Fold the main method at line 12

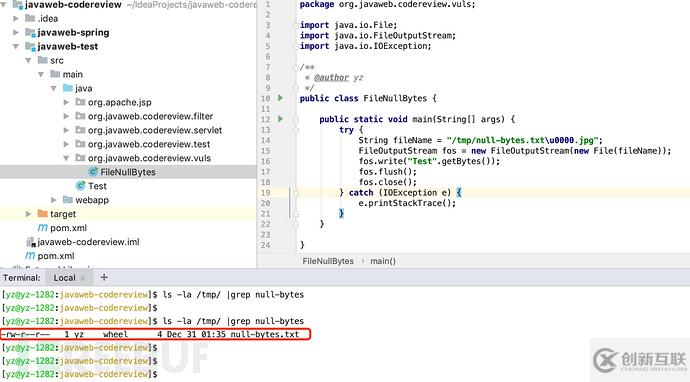(x=296, y=119)
